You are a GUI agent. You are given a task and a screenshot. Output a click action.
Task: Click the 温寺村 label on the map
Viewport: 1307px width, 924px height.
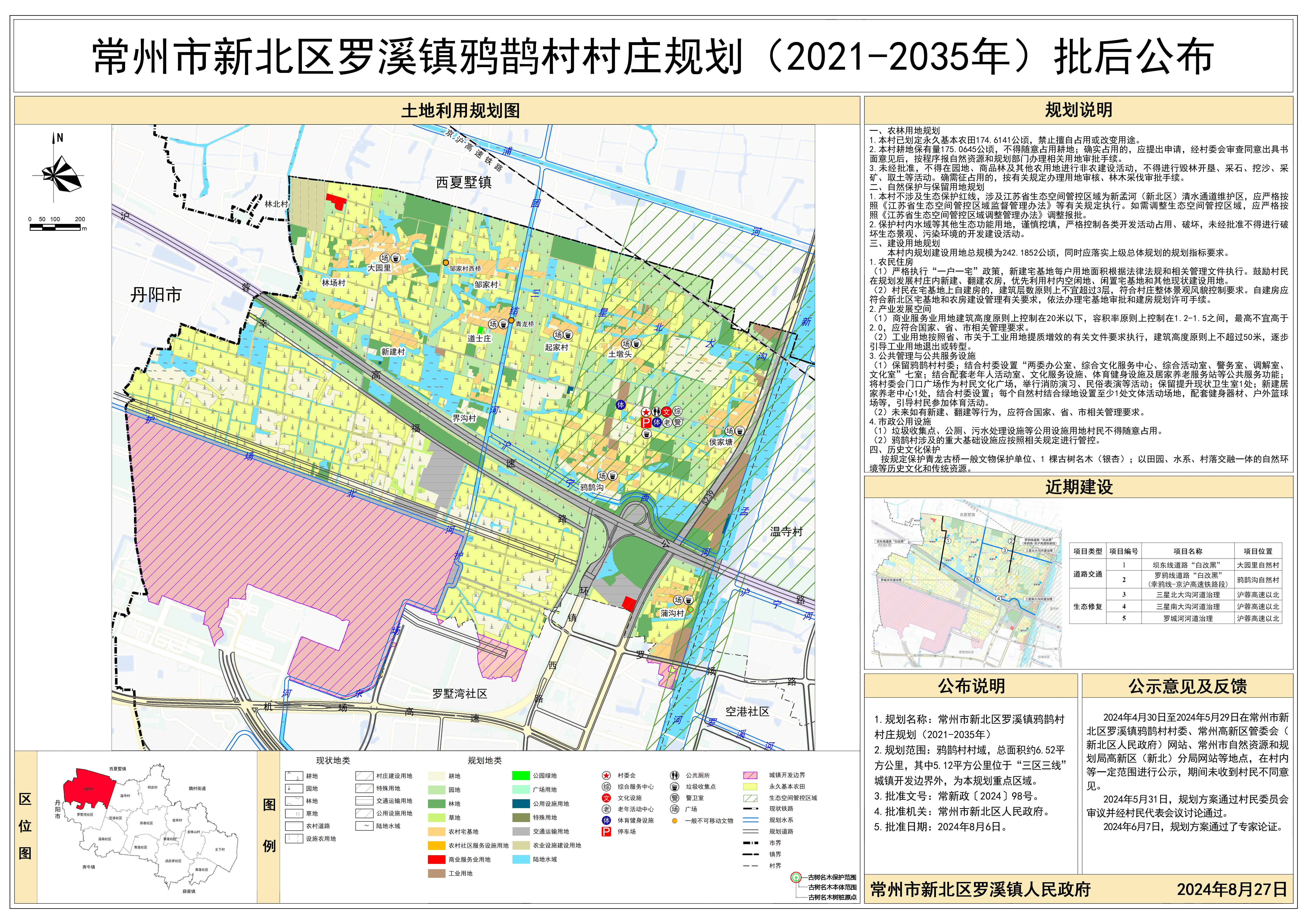(x=786, y=532)
